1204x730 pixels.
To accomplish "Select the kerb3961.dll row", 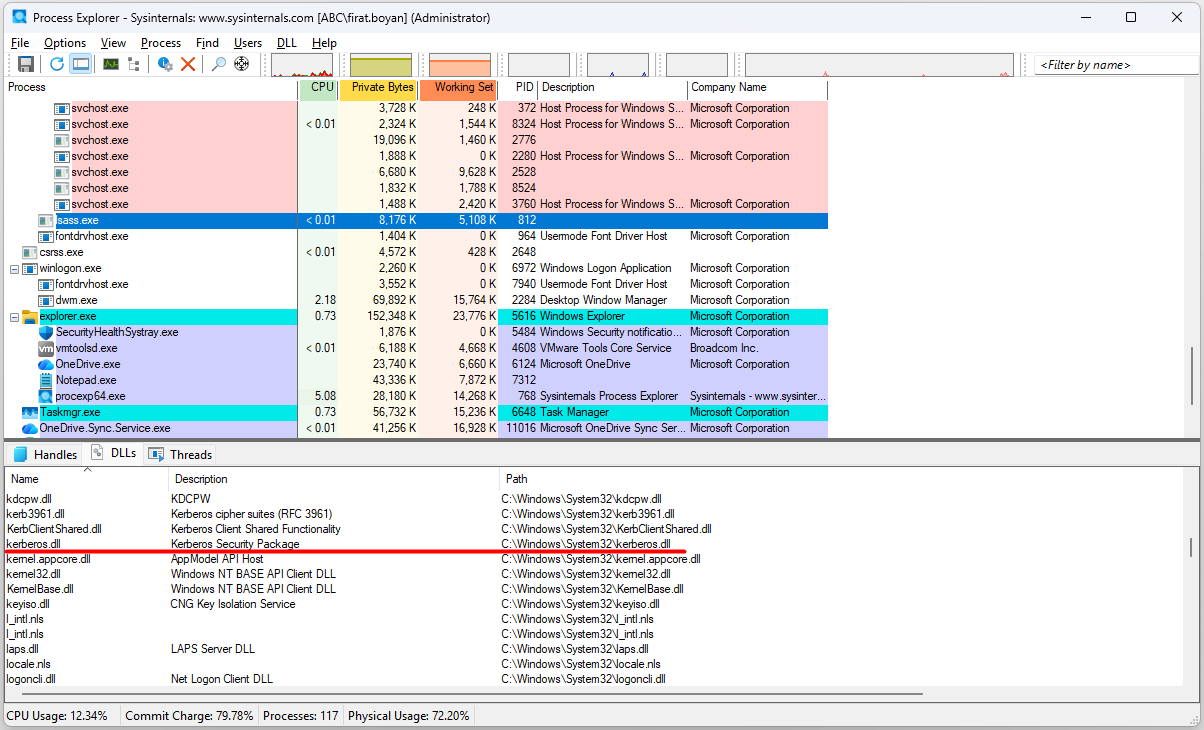I will point(595,514).
